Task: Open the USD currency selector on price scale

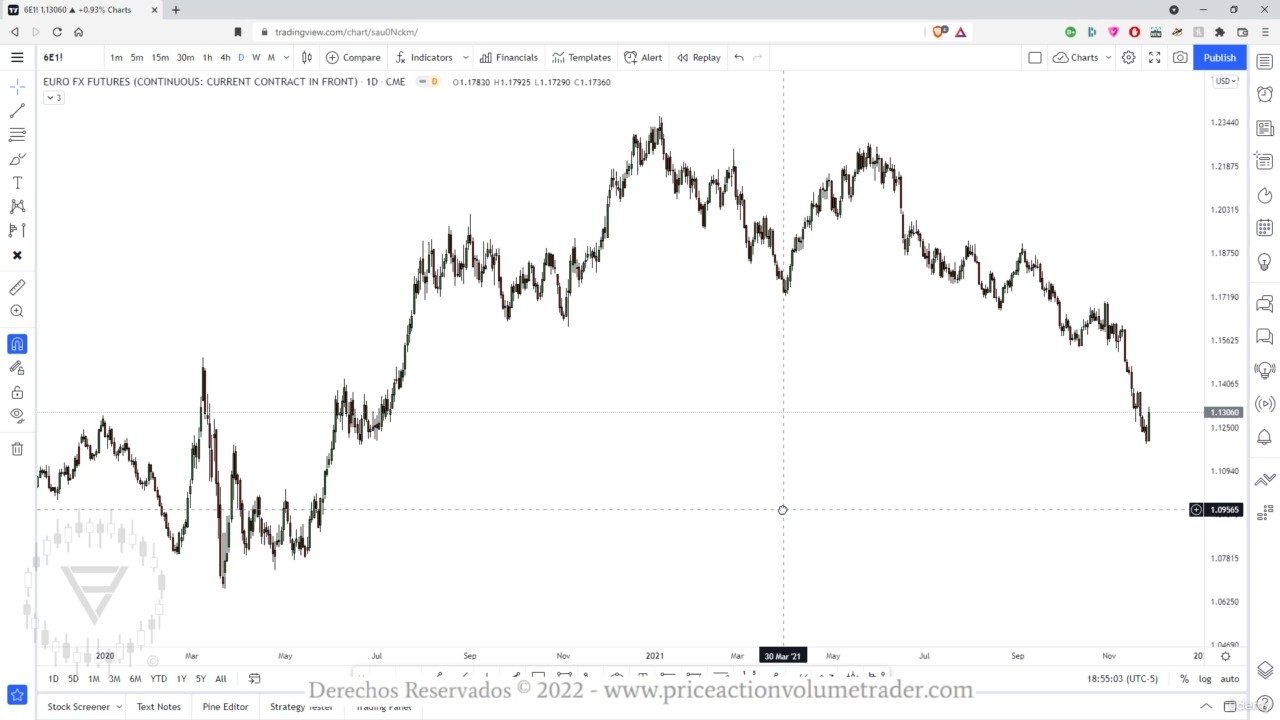Action: click(1226, 81)
